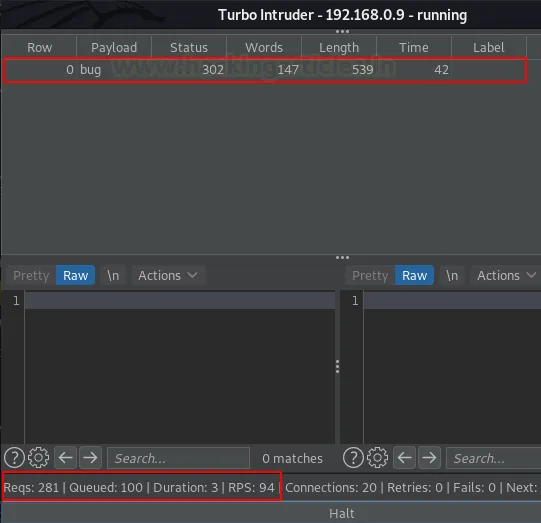This screenshot has width=541, height=523.
Task: Select the dots handle above the results table
Action: [342, 31]
